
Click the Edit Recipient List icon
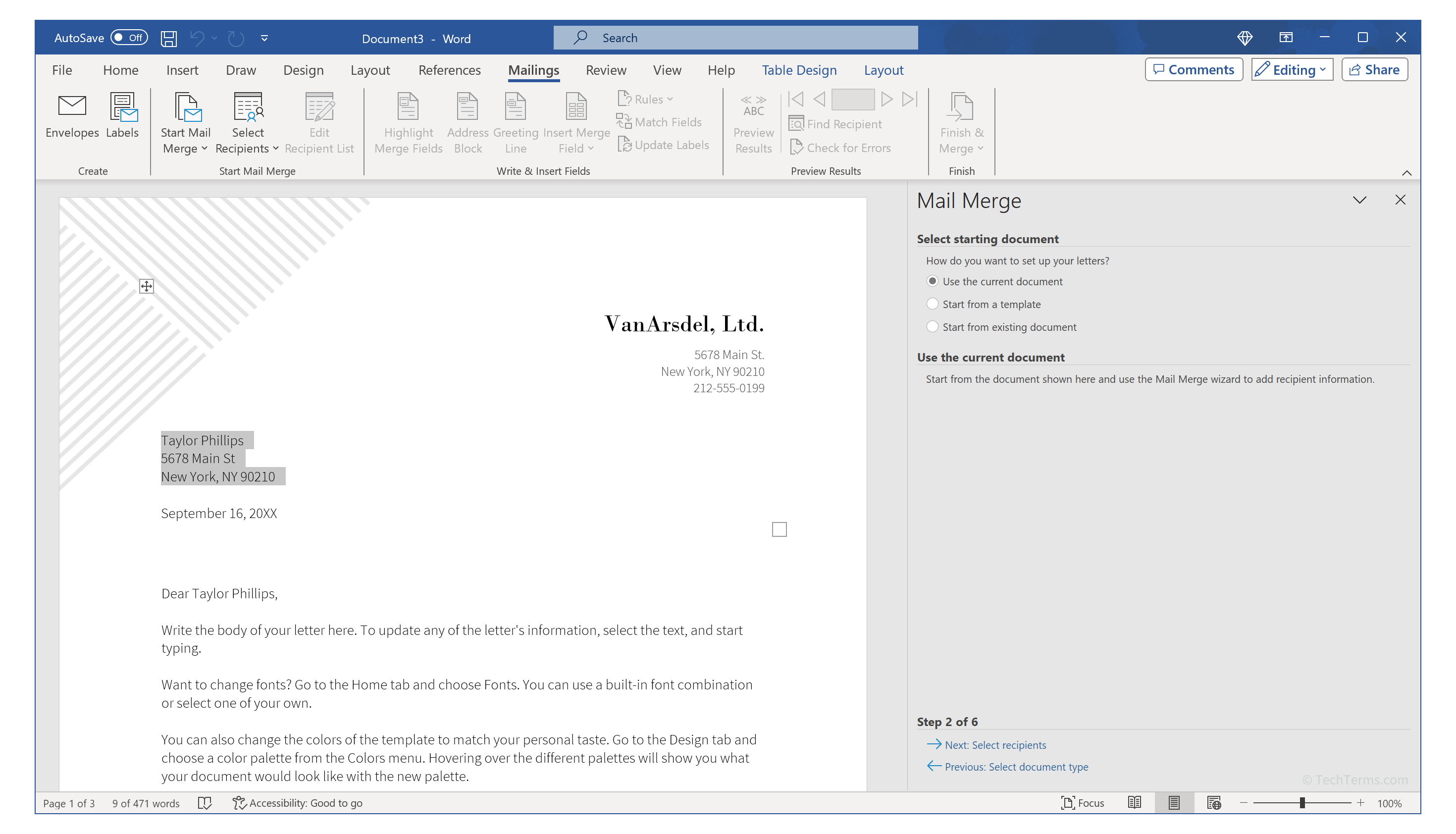click(319, 107)
